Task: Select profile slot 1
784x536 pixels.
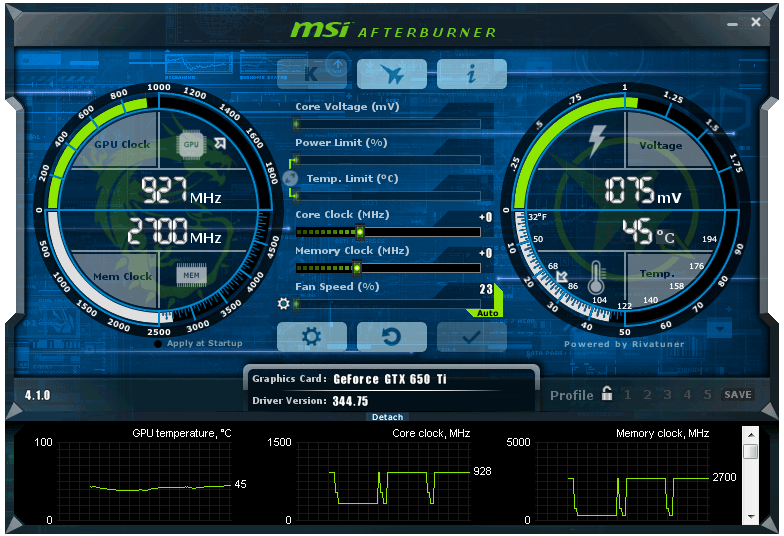Action: point(628,395)
